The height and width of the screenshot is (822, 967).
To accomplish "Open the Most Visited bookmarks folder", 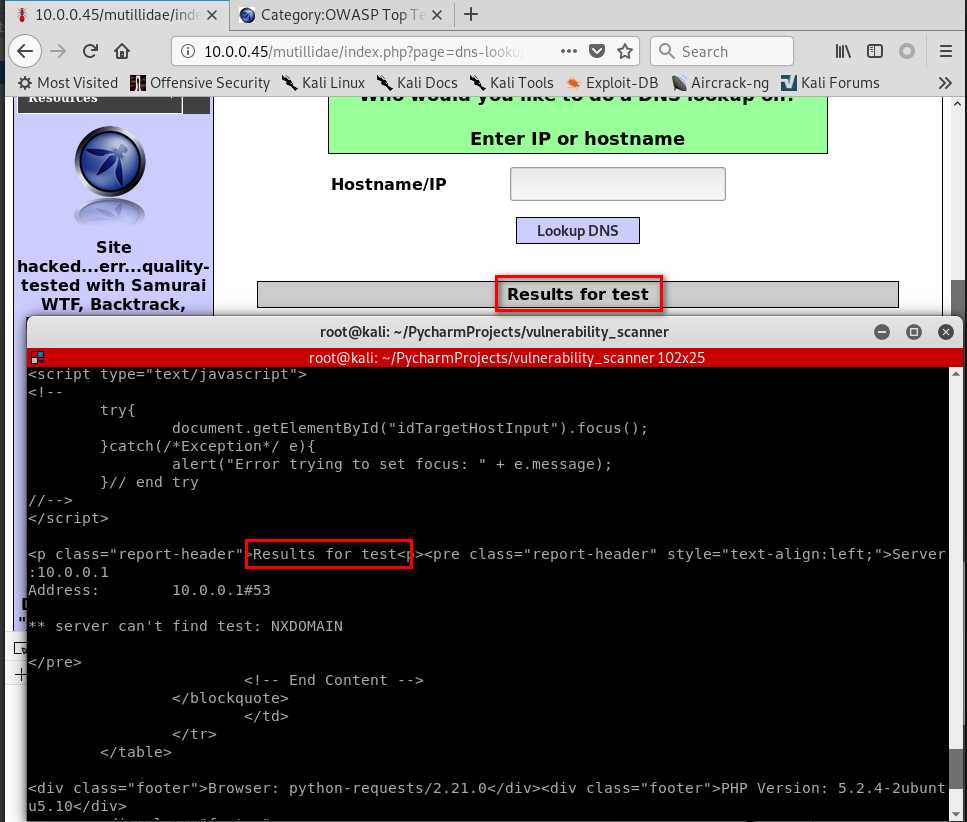I will point(68,83).
